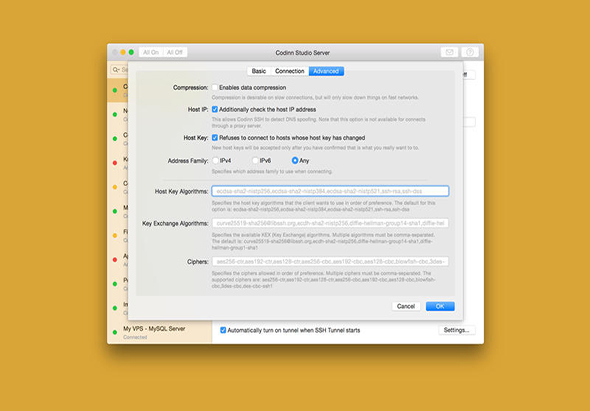This screenshot has width=590, height=411.
Task: Turn all tunnels on with All On
Action: click(151, 52)
